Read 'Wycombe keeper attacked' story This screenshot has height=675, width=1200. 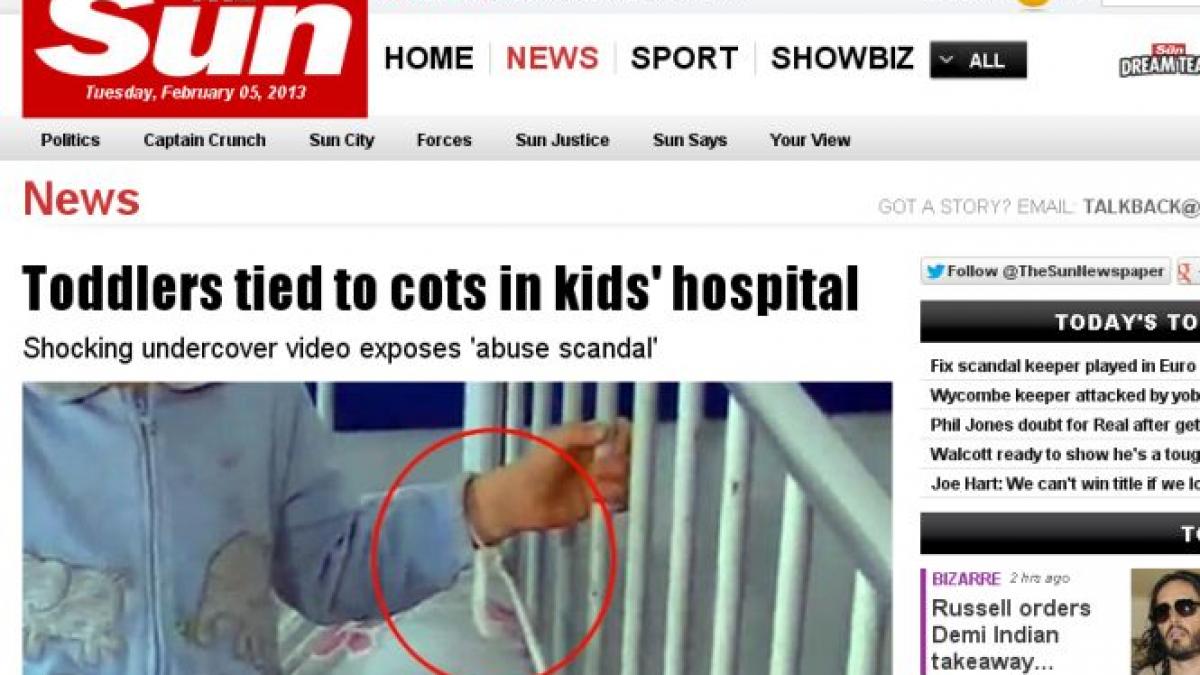coord(1064,396)
